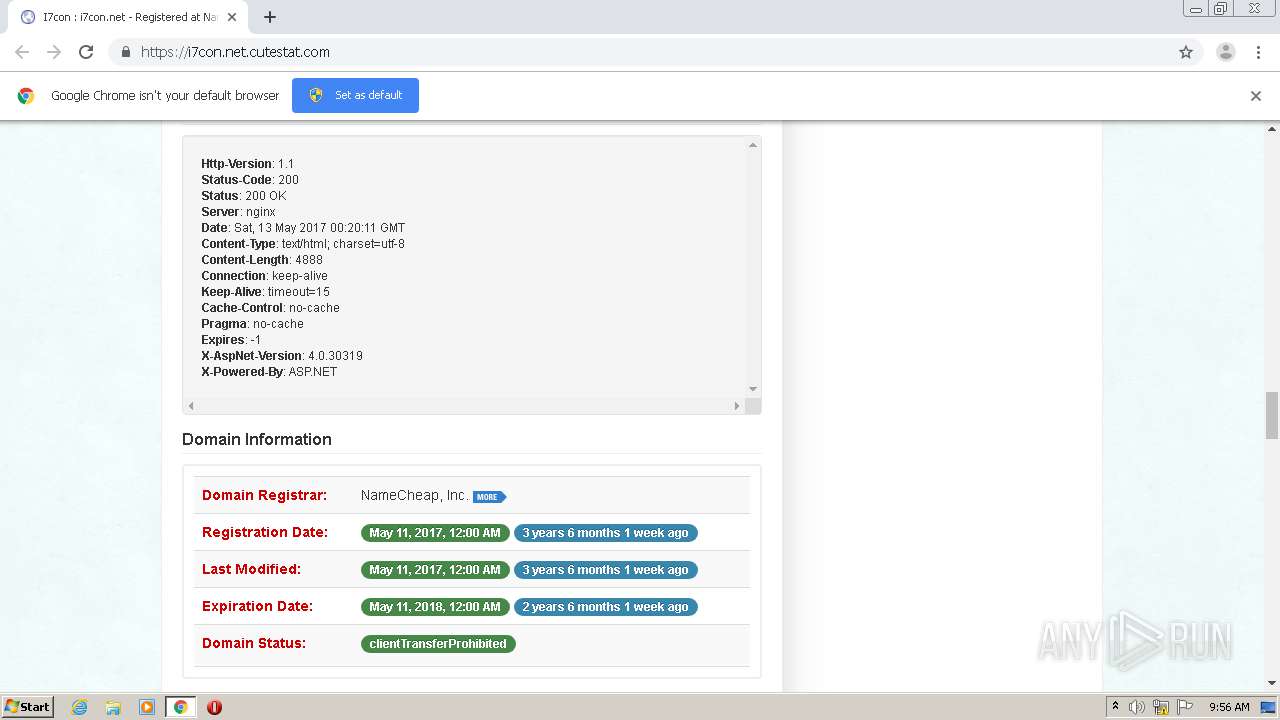Image resolution: width=1280 pixels, height=720 pixels.
Task: Open a new browser tab
Action: point(270,17)
